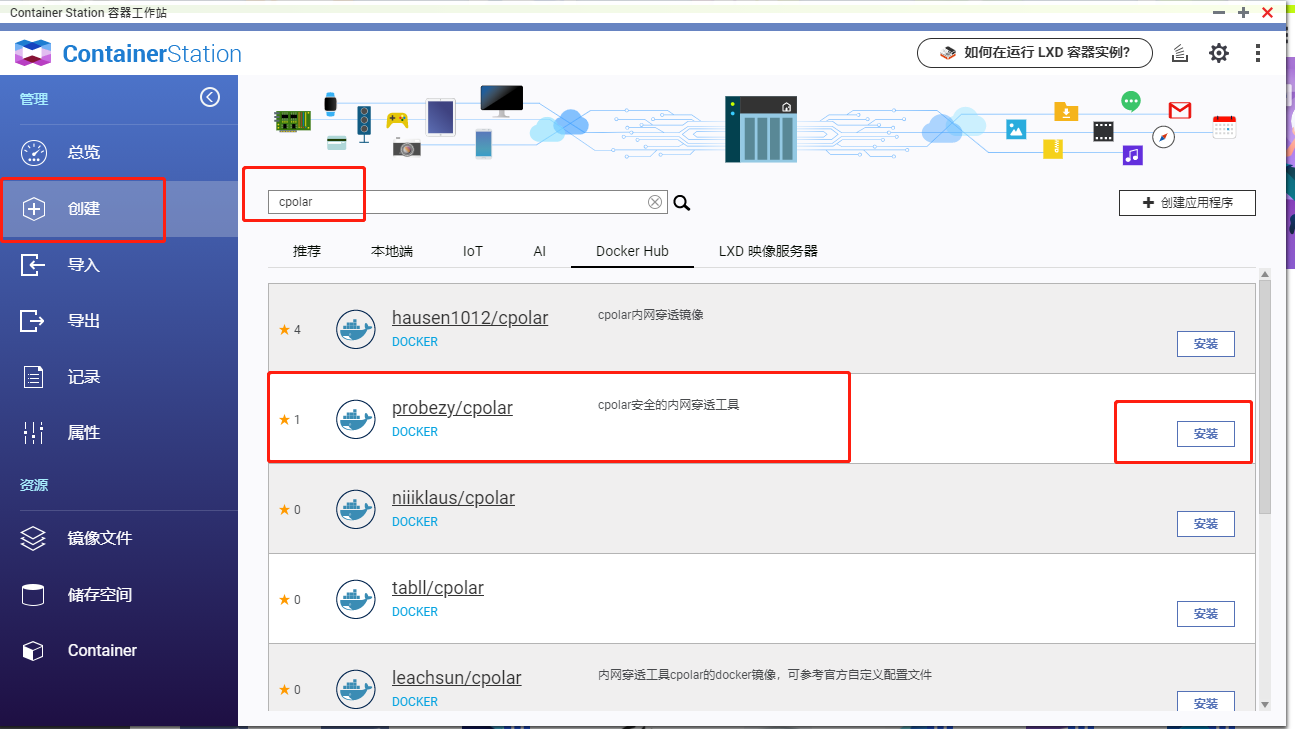Open the 记录 logs section

119,377
